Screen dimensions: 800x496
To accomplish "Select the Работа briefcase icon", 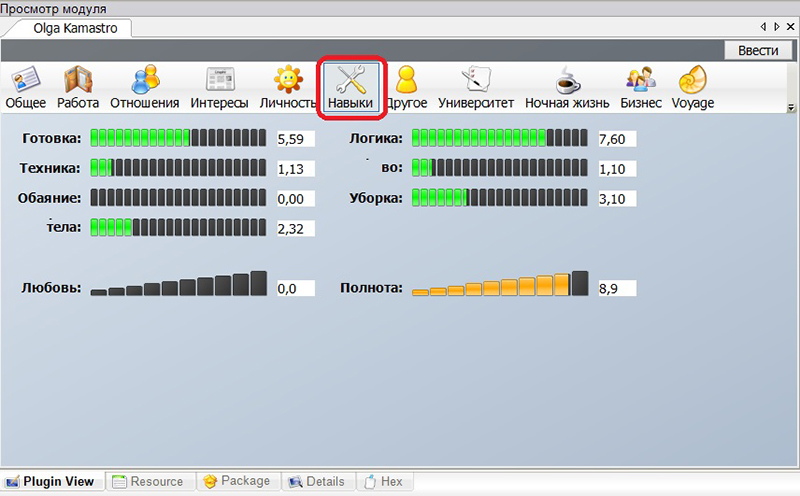I will [x=78, y=80].
